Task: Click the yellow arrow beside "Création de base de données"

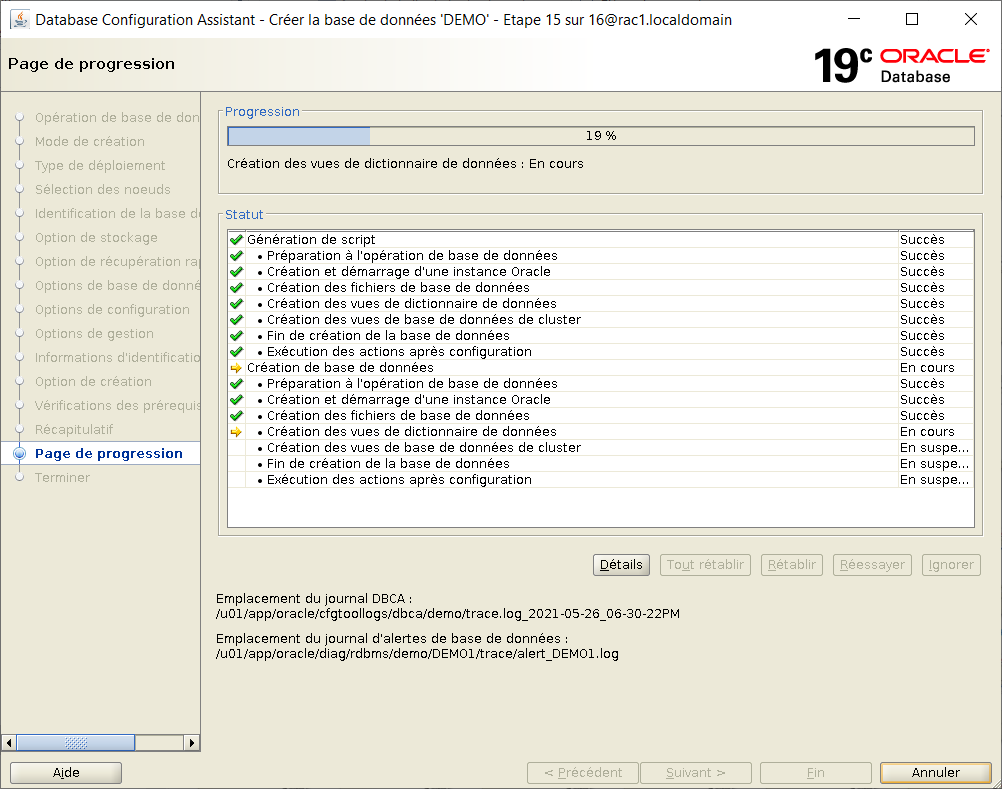Action: coord(236,368)
